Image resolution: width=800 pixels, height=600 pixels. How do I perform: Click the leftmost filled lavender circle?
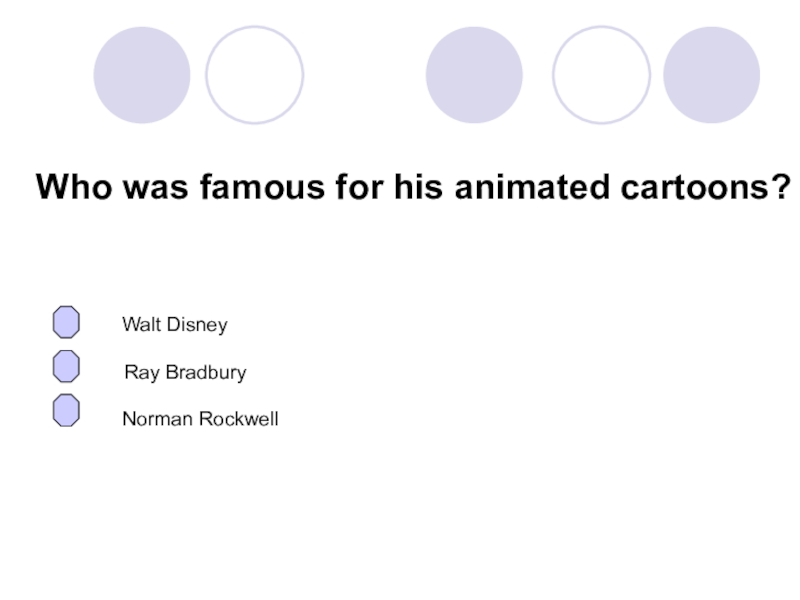click(141, 75)
